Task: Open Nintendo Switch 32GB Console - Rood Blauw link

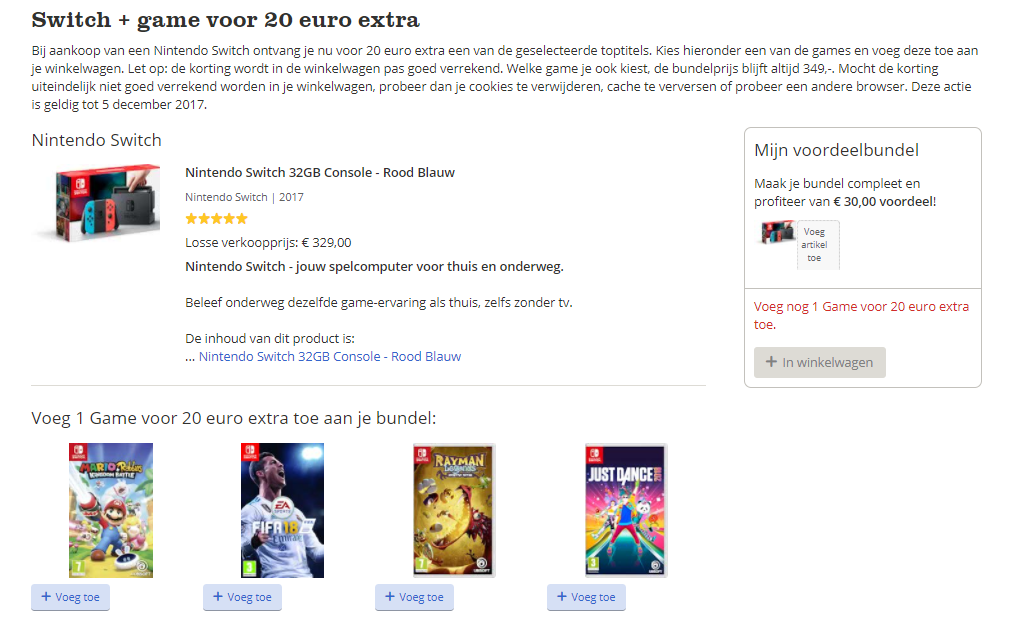Action: pos(329,357)
